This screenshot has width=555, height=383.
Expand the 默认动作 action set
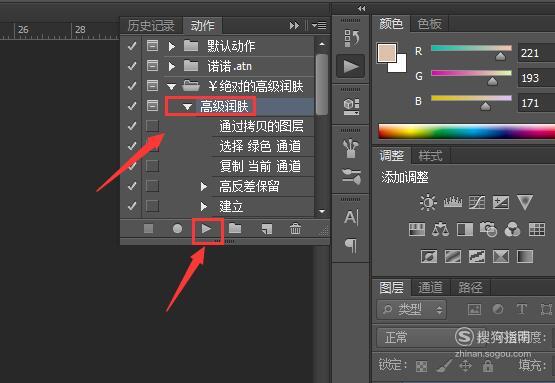[172, 46]
